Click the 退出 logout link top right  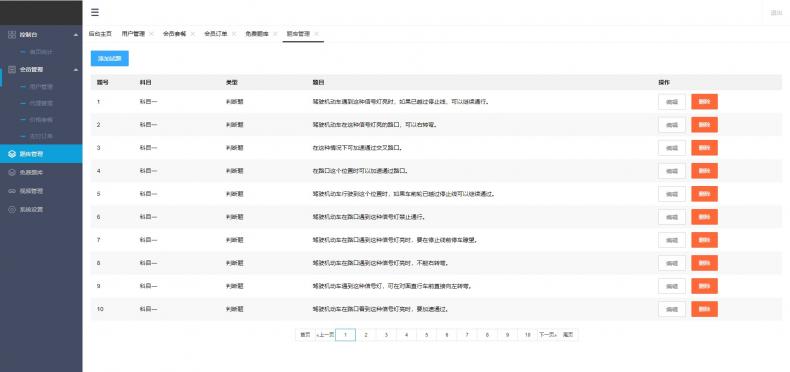click(776, 13)
